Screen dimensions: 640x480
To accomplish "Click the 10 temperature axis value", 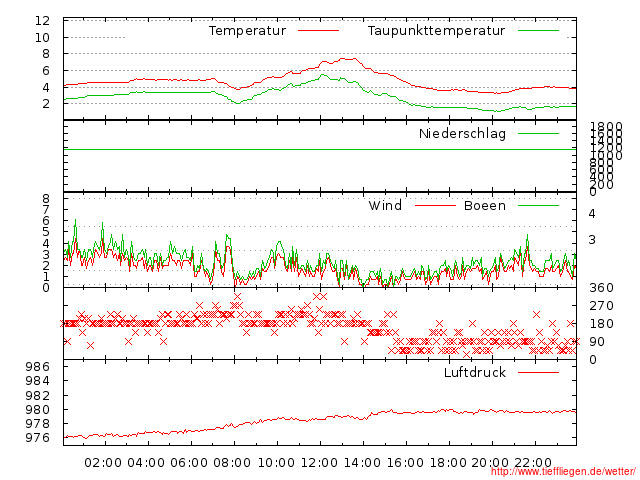I will (42, 38).
